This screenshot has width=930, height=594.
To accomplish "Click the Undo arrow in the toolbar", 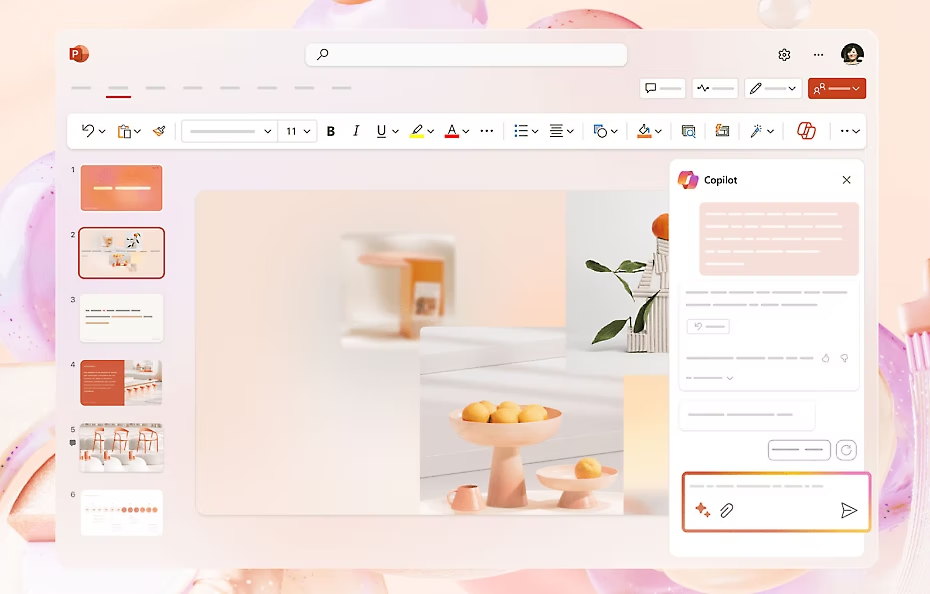I will [88, 131].
